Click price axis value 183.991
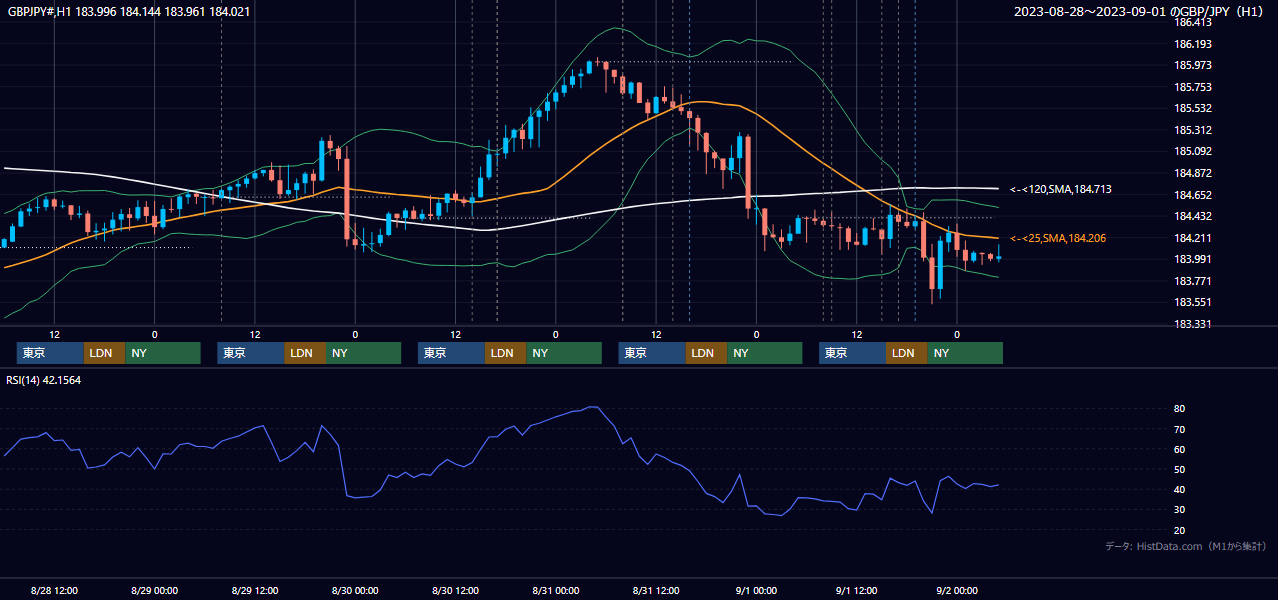 click(1193, 259)
